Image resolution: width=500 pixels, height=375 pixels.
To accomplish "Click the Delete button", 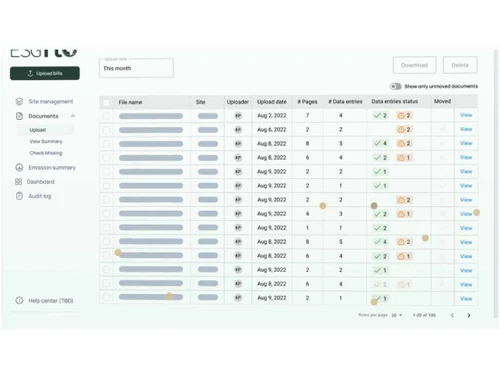I will [x=460, y=65].
